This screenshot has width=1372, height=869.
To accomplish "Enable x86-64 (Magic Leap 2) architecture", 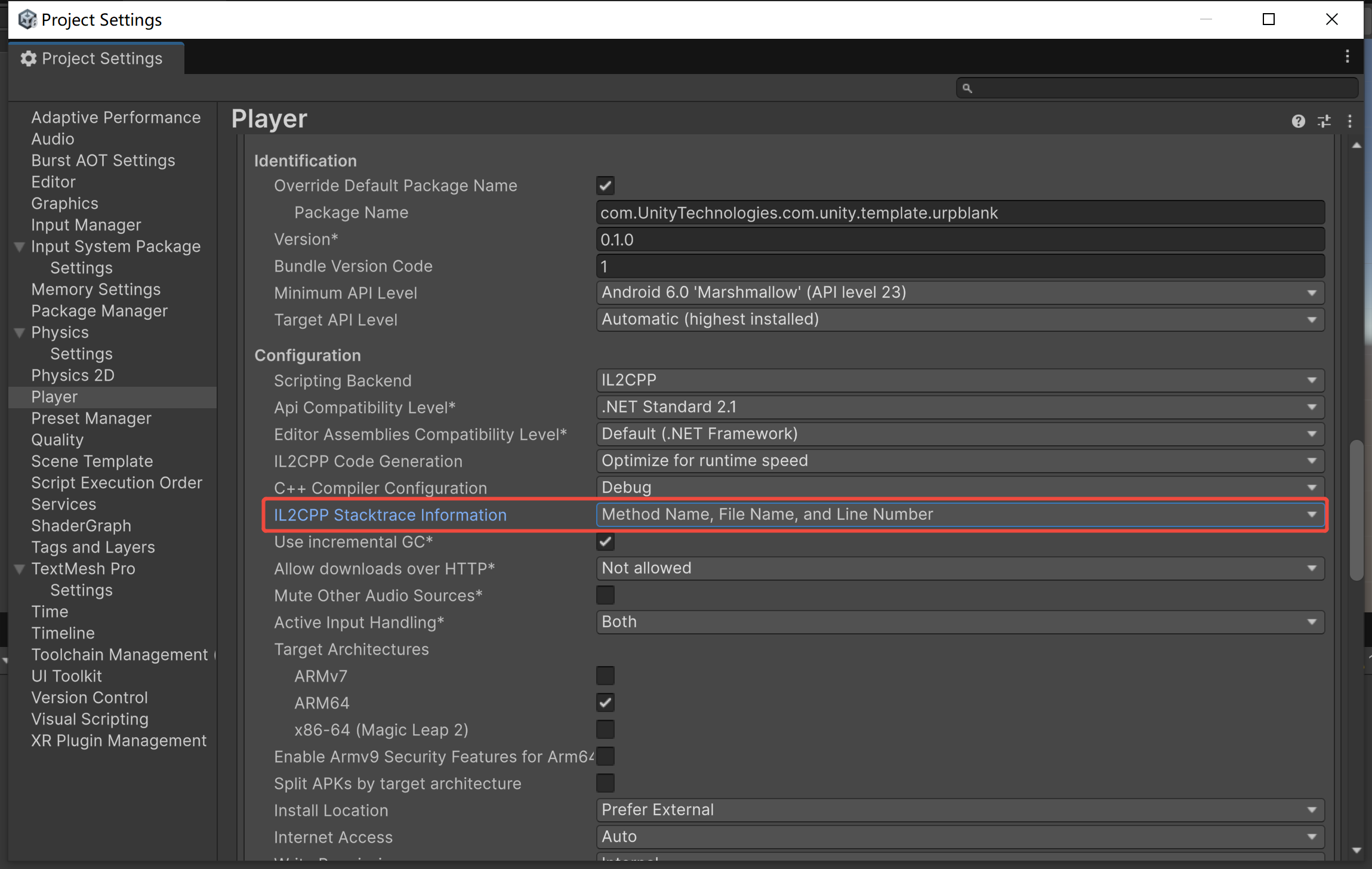I will (605, 729).
